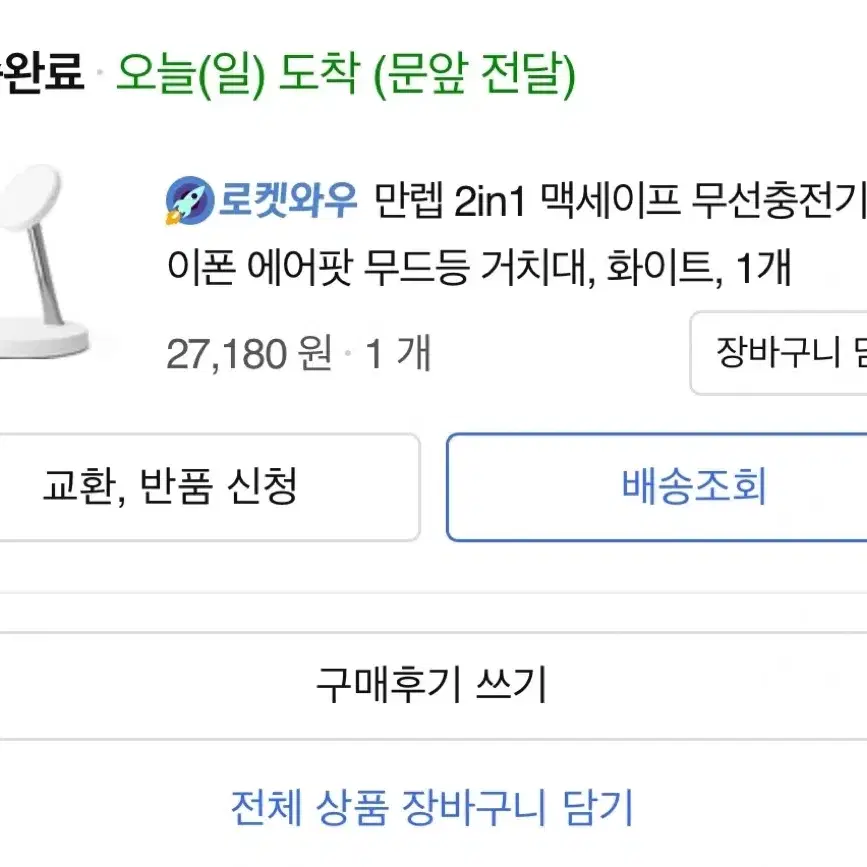The image size is (867, 867).
Task: Request exchange or return with 교환, 반품 신청
Action: (x=209, y=487)
